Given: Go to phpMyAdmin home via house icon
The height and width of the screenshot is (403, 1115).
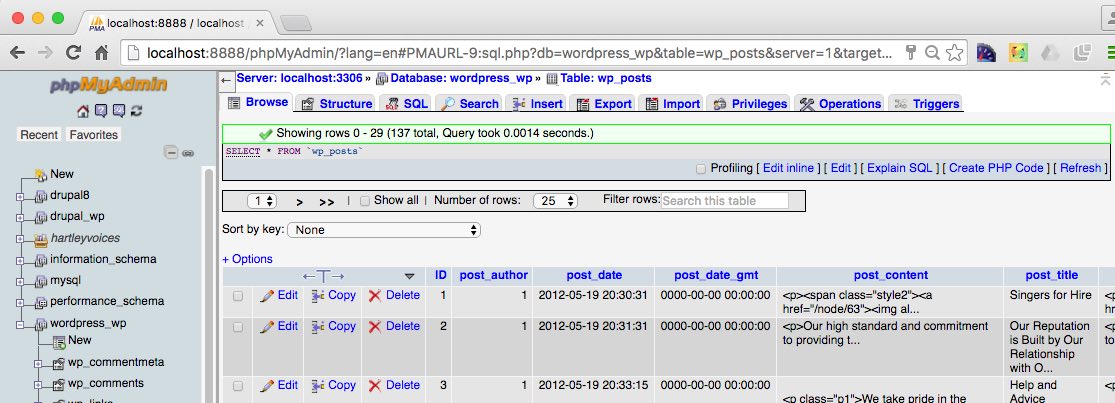Looking at the screenshot, I should click(82, 111).
